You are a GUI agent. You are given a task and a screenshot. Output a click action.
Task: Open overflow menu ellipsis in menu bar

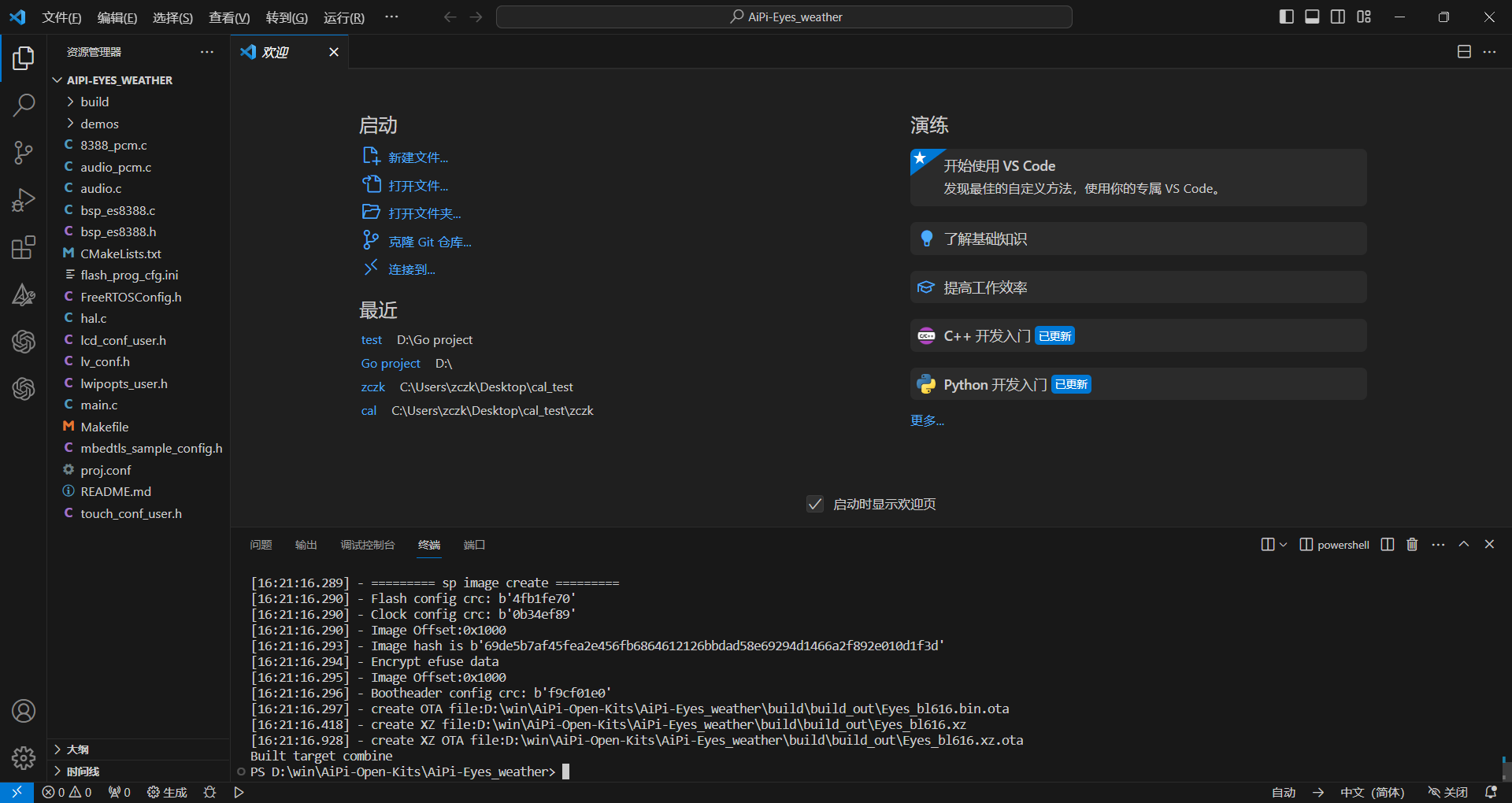click(x=391, y=17)
